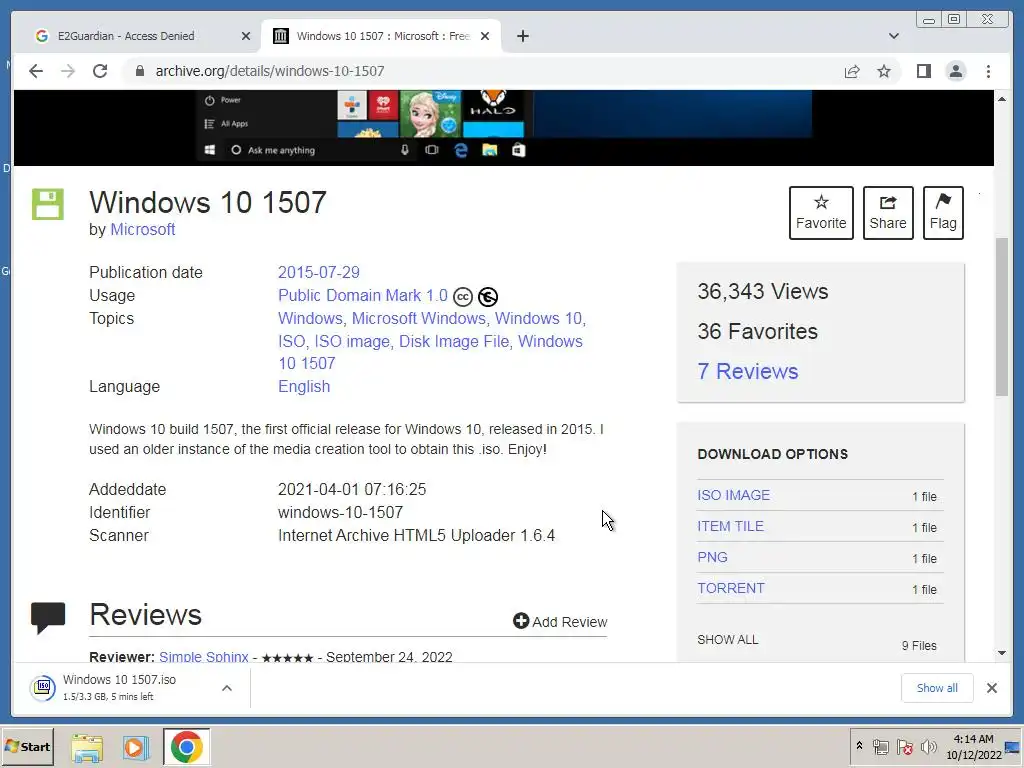Flag this item
Screen dimensions: 1024x768
(x=943, y=213)
